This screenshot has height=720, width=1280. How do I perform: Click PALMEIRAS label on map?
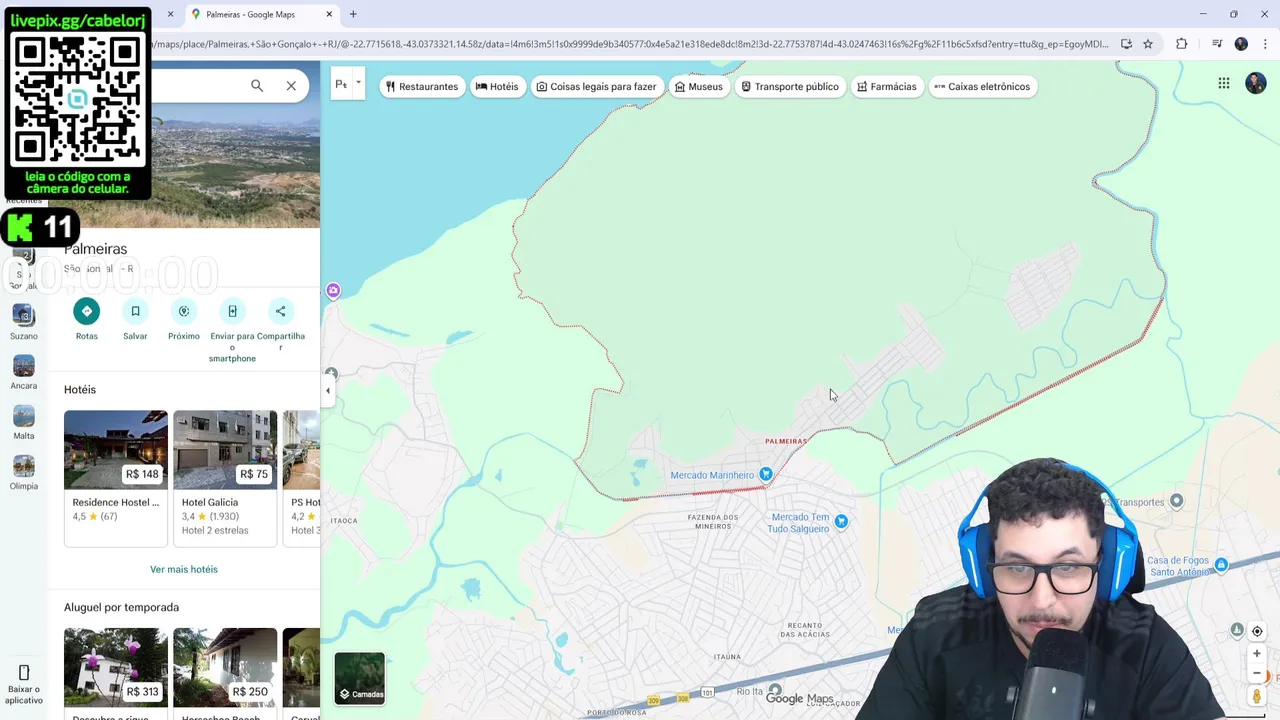pos(786,441)
